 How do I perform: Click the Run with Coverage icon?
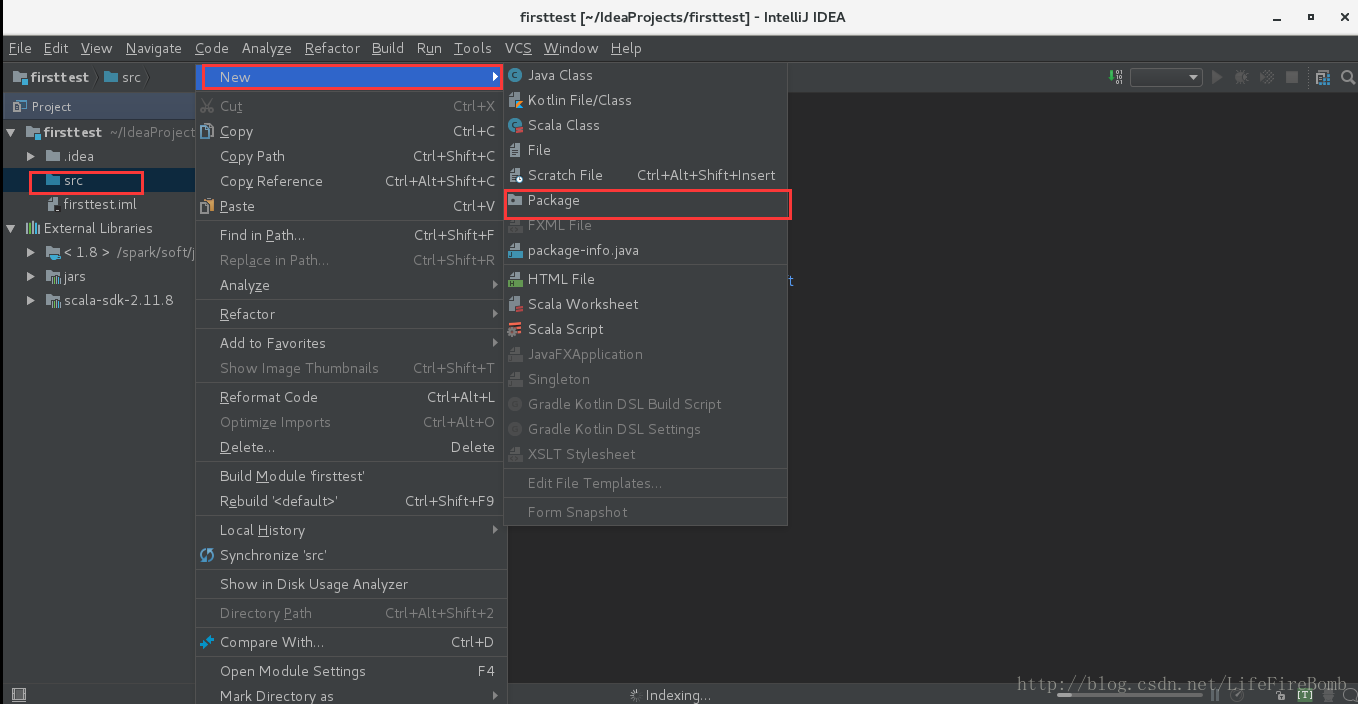point(1267,77)
